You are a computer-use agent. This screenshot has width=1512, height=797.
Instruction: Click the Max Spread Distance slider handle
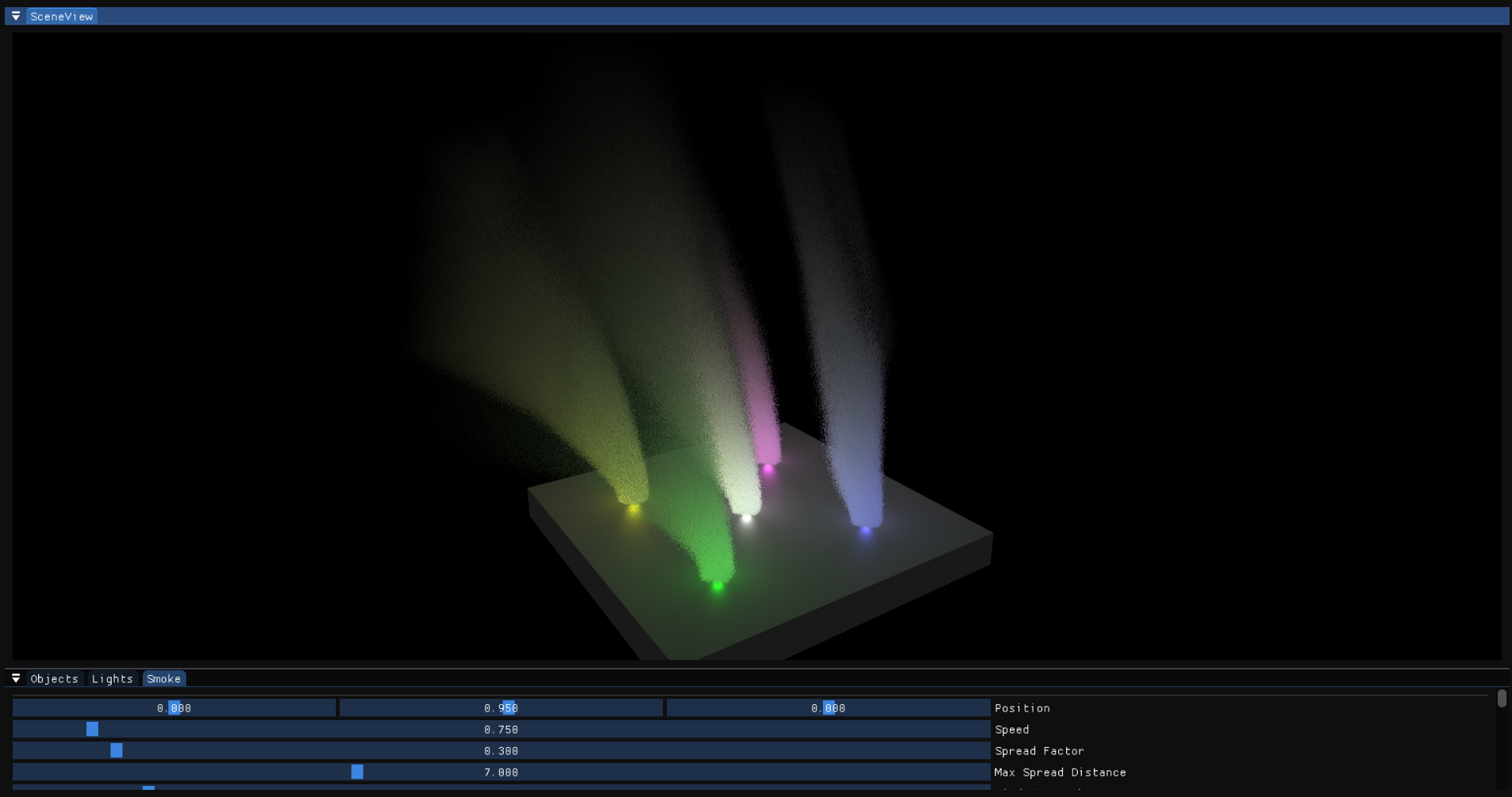(x=357, y=772)
